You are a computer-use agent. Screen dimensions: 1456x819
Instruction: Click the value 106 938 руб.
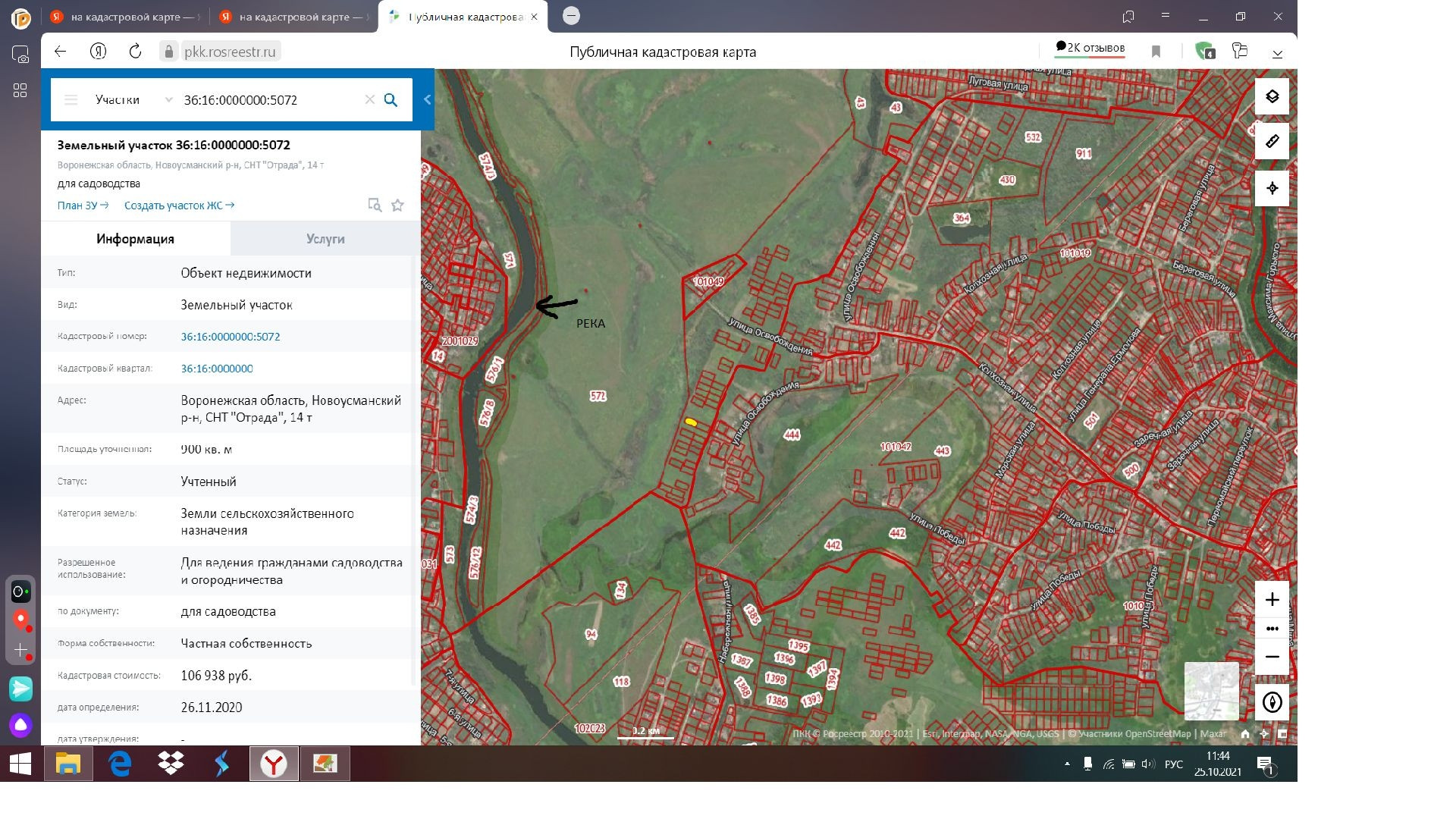[216, 676]
